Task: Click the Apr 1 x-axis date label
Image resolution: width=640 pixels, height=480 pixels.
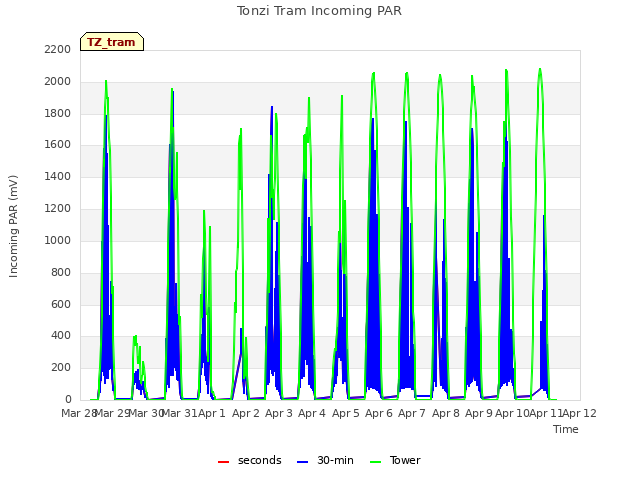Action: 212,413
